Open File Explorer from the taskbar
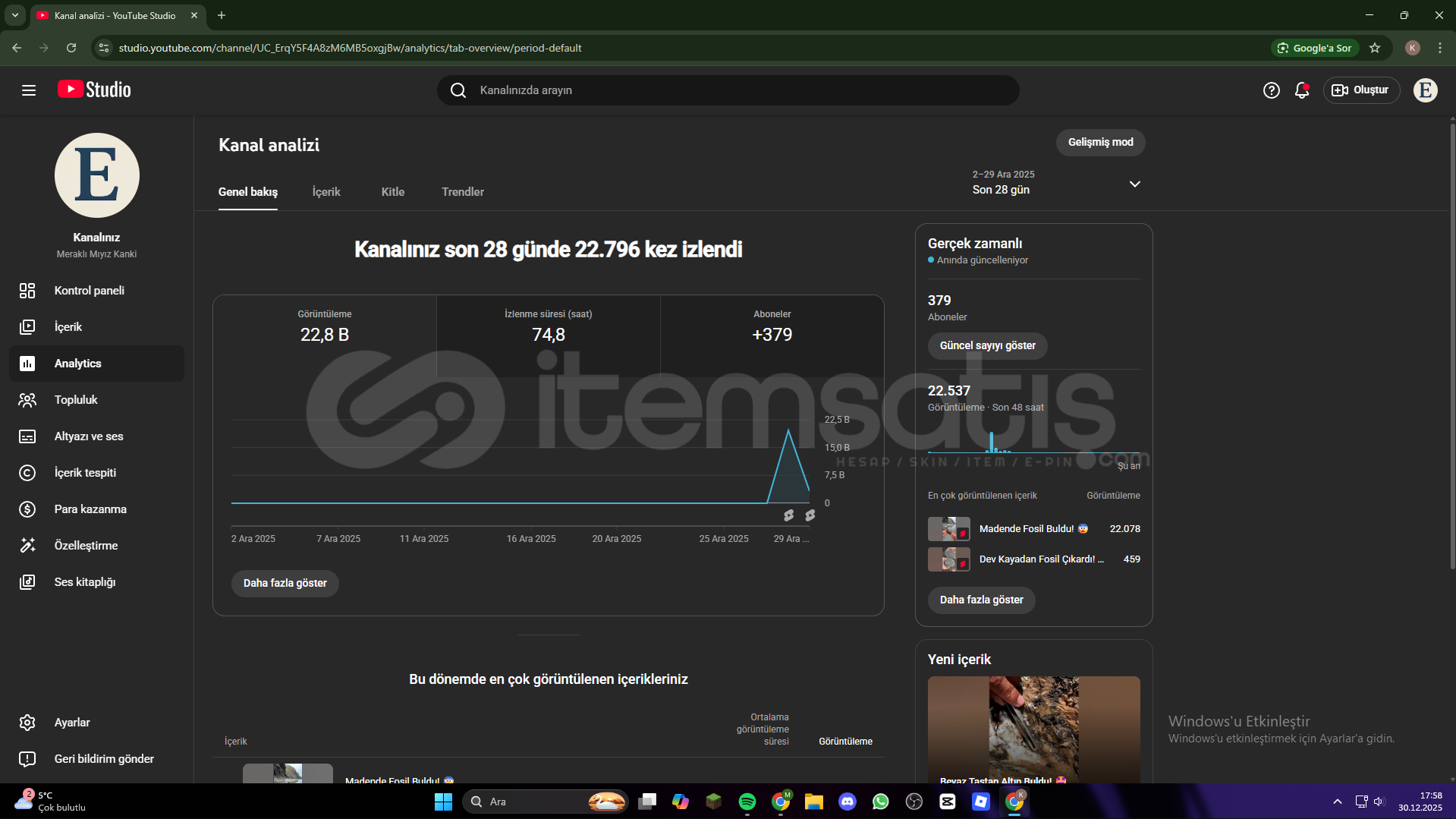The height and width of the screenshot is (819, 1456). tap(814, 802)
